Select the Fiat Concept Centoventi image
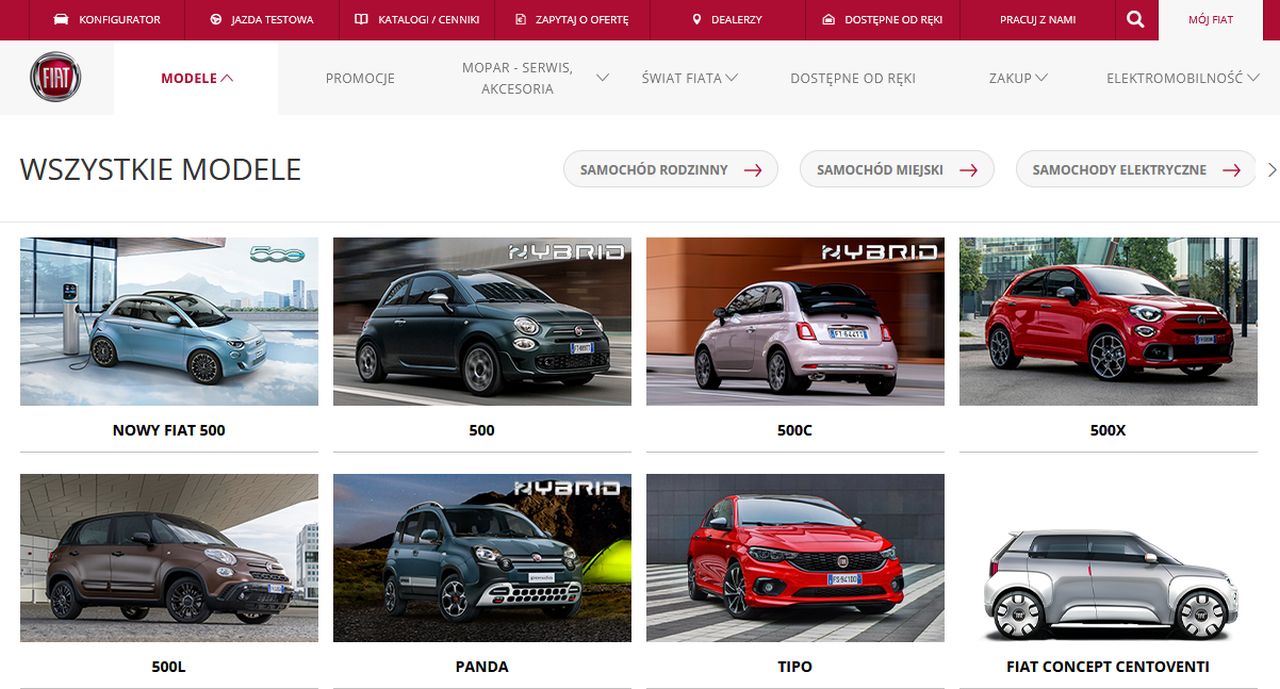The width and height of the screenshot is (1280, 689). coord(1108,558)
